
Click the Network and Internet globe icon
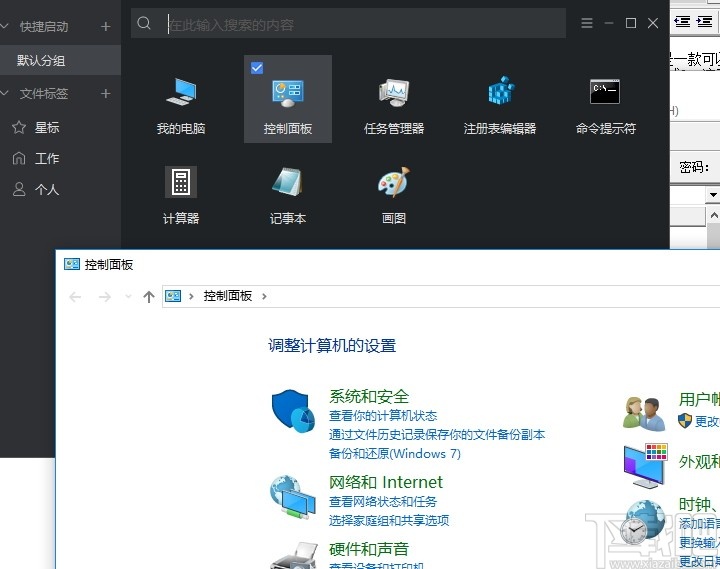(292, 497)
